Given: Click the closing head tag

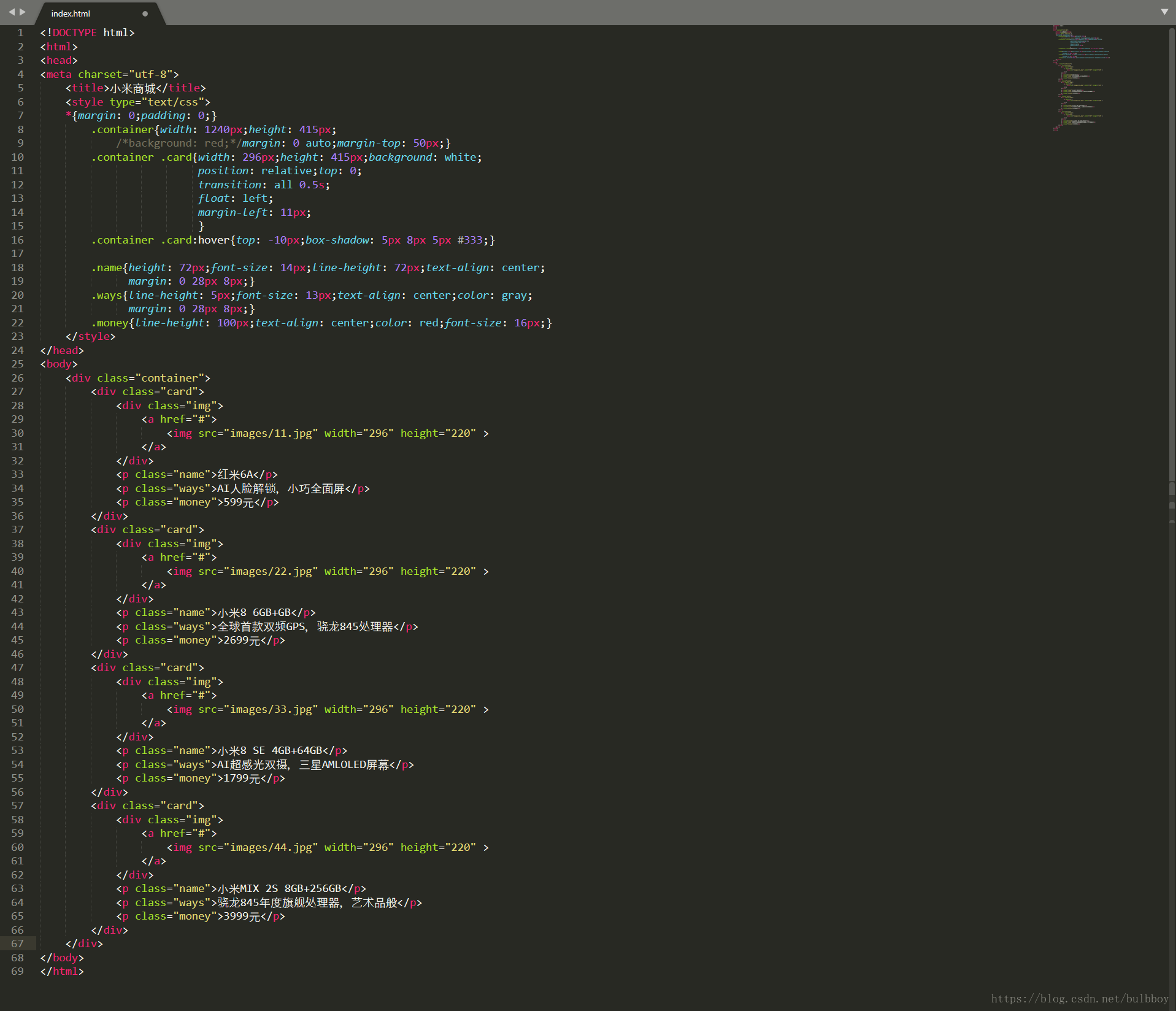Looking at the screenshot, I should [62, 350].
